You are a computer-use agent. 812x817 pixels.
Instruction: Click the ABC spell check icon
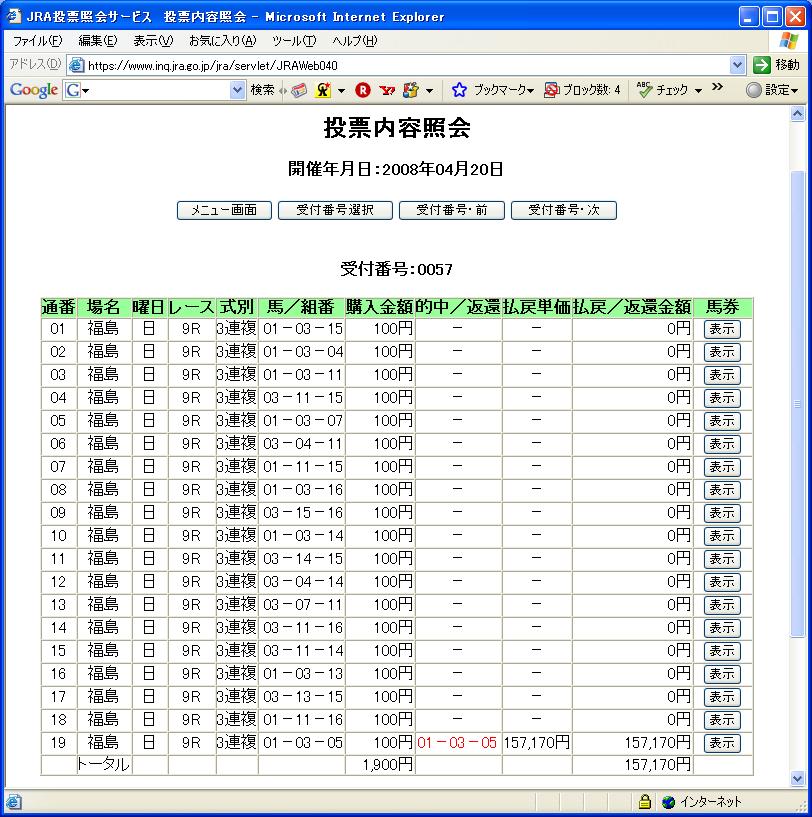[644, 90]
